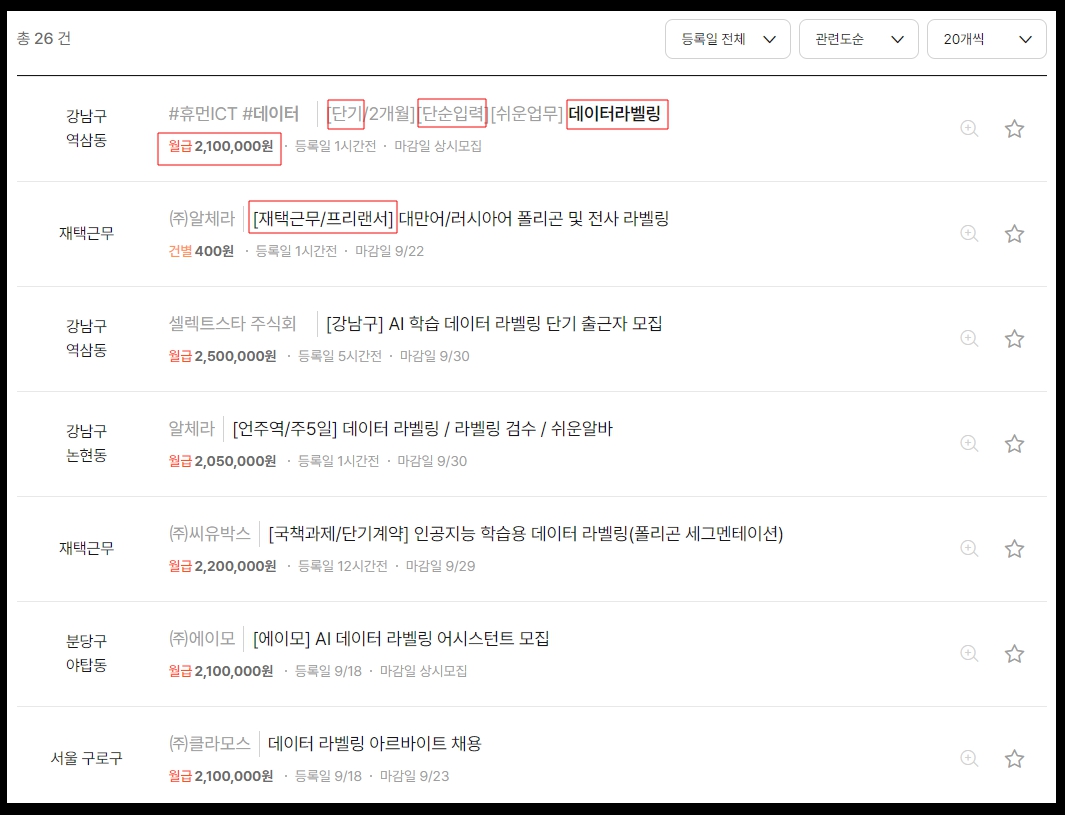
Task: Click the 서울 구로구 location text
Action: [86, 758]
